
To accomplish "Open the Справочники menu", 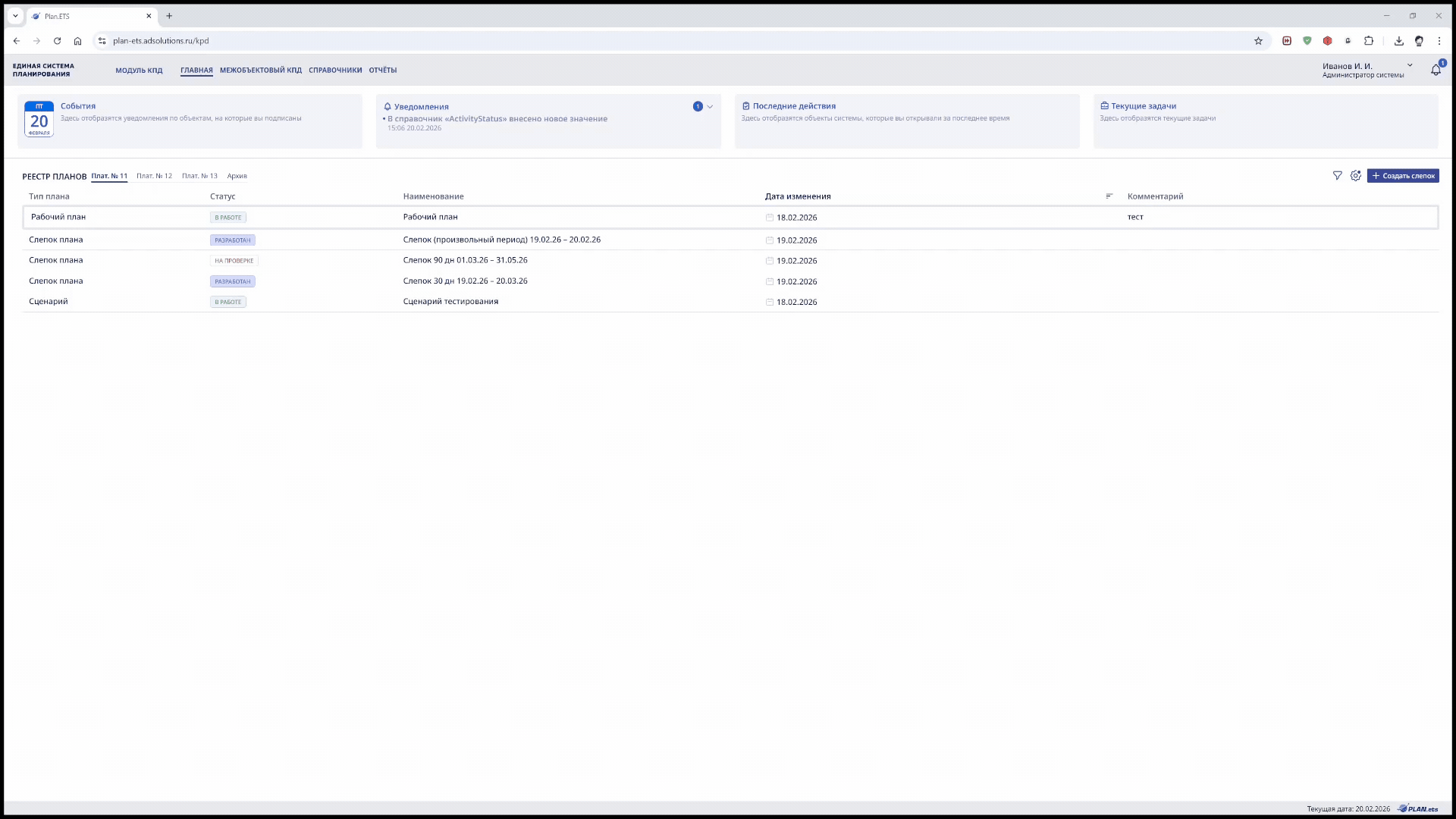I will 335,70.
